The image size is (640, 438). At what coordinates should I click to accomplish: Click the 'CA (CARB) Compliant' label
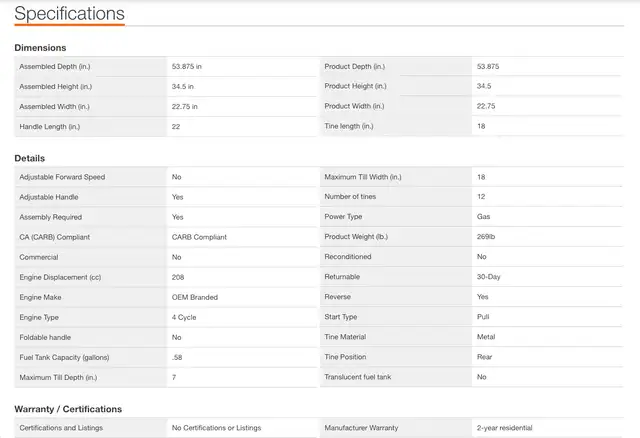pyautogui.click(x=54, y=237)
